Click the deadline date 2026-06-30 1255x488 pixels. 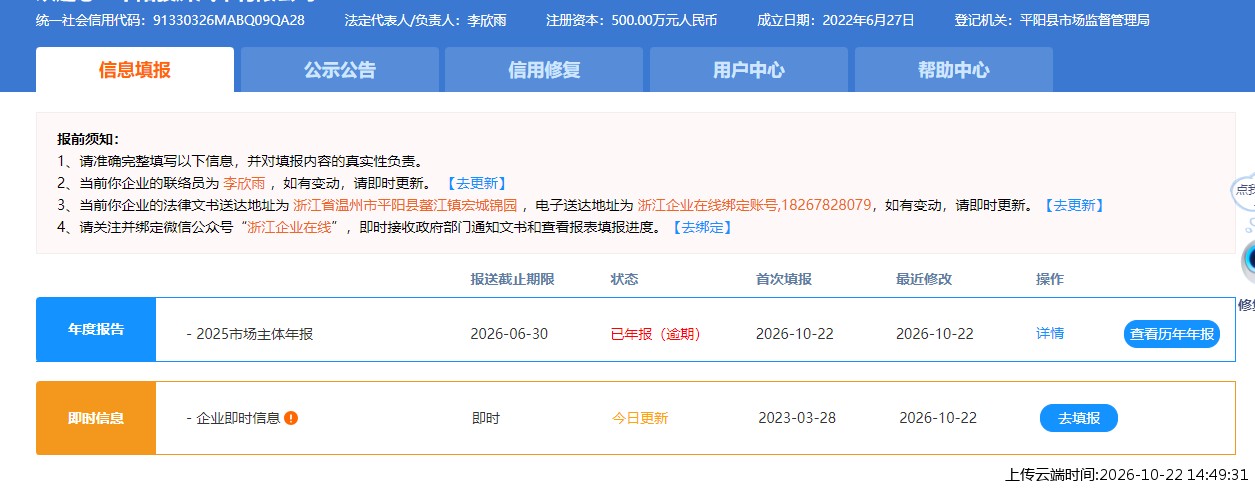click(x=509, y=334)
